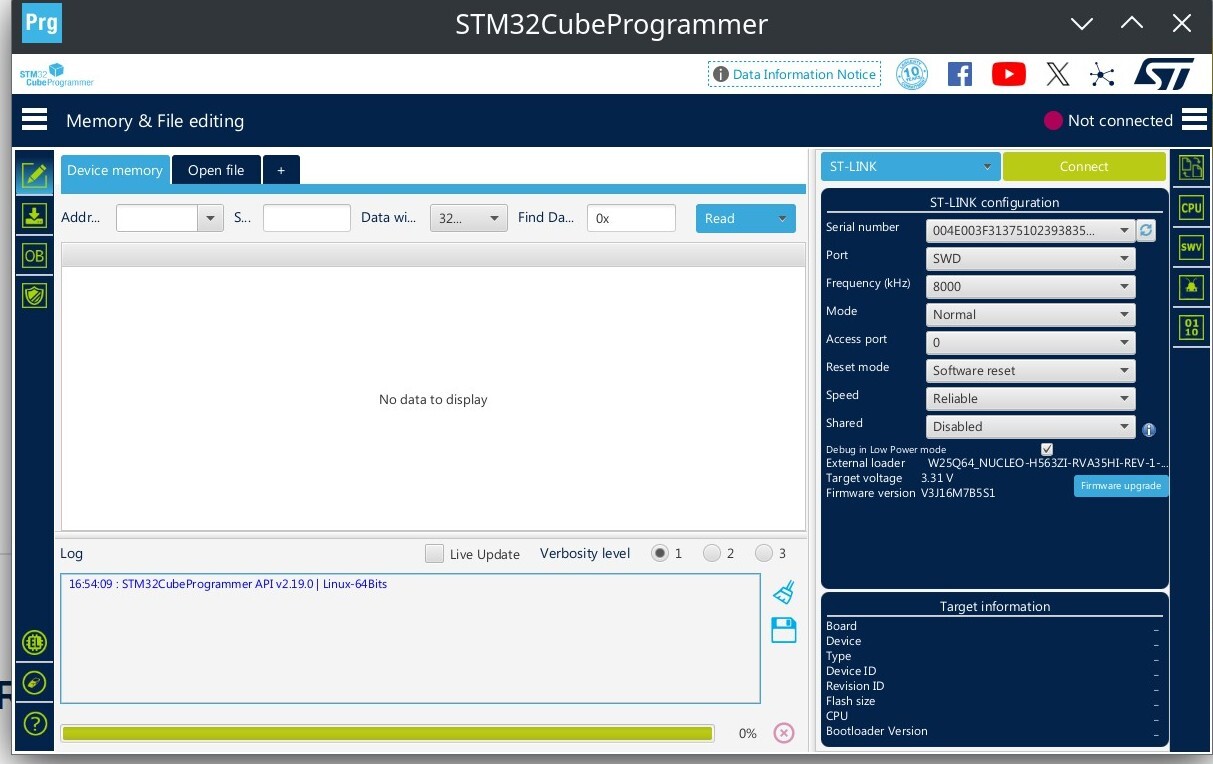Open the ST-LINK interface selector
This screenshot has width=1213, height=764.
(908, 166)
